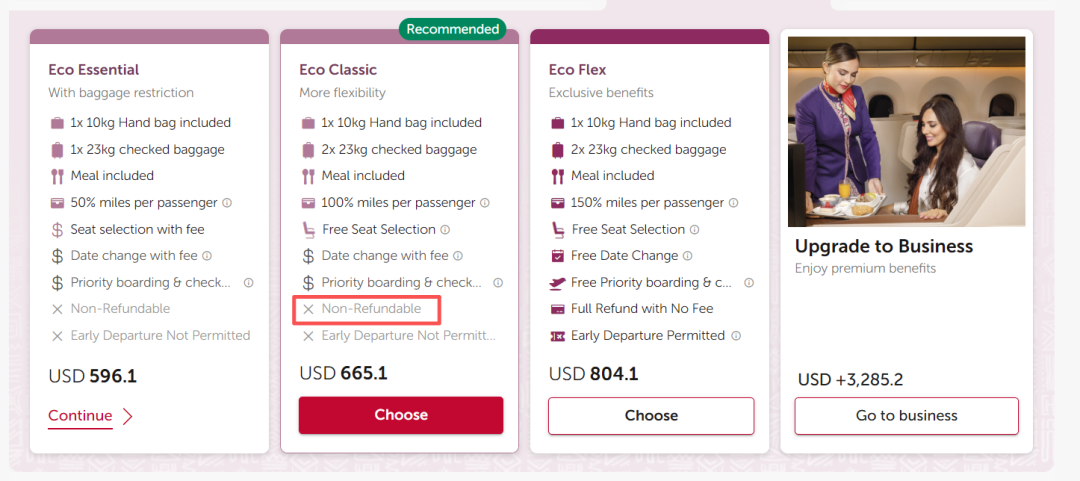
Task: Choose the Eco Flex fare
Action: (651, 415)
